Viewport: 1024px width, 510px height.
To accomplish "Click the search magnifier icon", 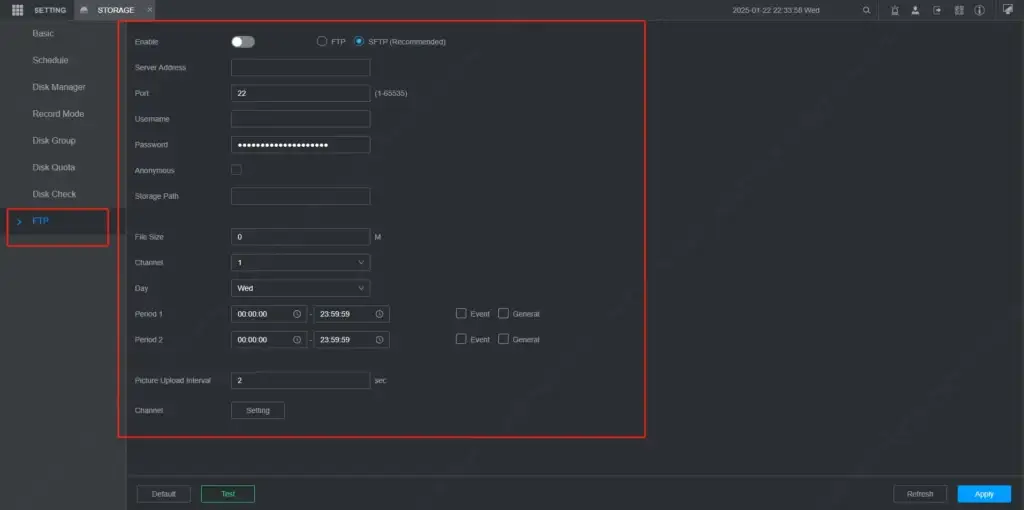I will pyautogui.click(x=867, y=10).
